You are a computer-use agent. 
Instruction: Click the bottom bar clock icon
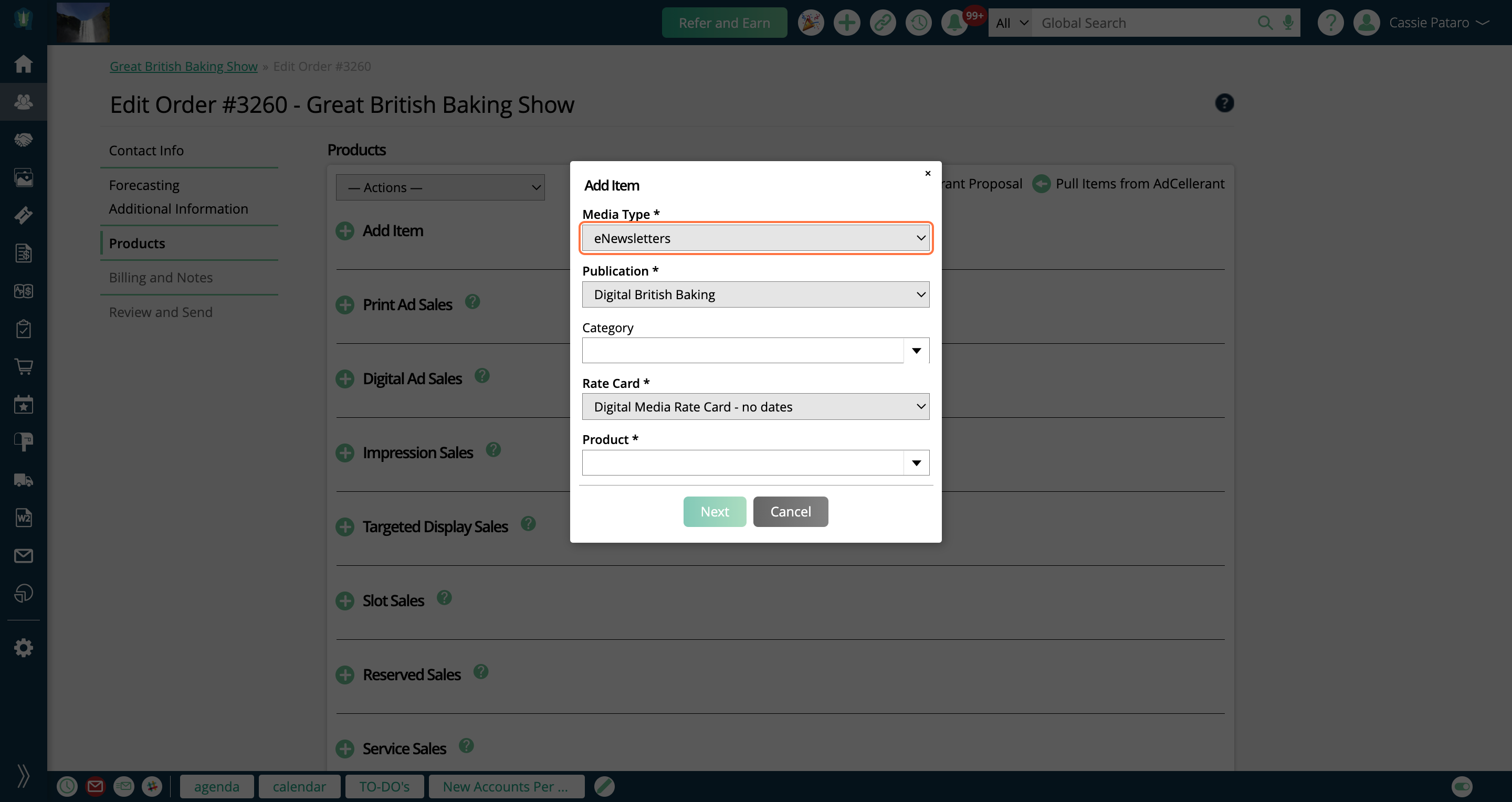(67, 786)
